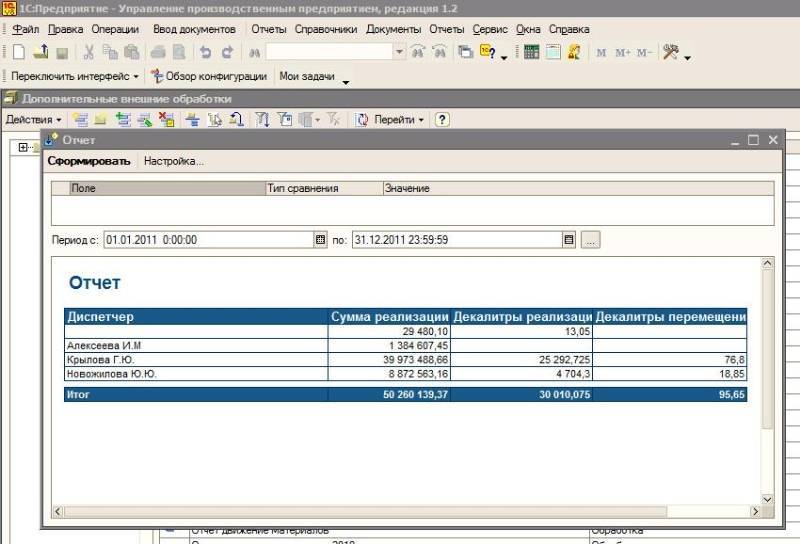Screen dimensions: 800x544
Task: Open calendar picker for period start date
Action: [x=321, y=240]
